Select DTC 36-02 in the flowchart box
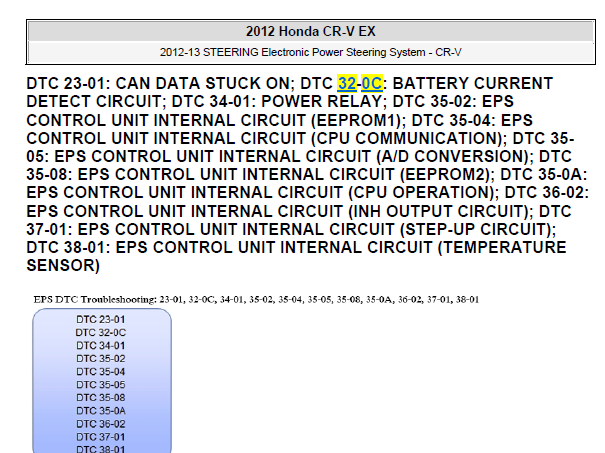Image resolution: width=605 pixels, height=453 pixels. point(101,424)
